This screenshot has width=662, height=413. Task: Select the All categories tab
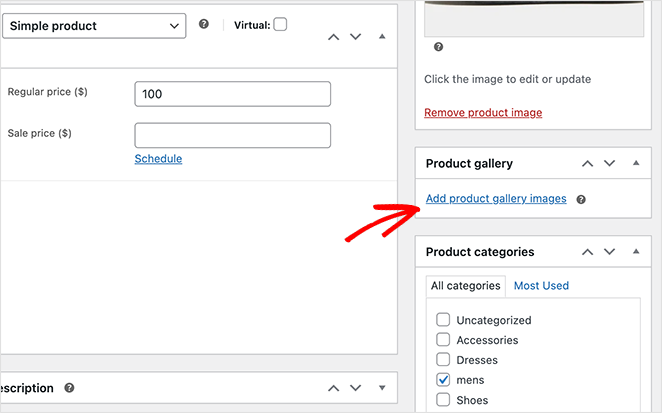click(465, 286)
